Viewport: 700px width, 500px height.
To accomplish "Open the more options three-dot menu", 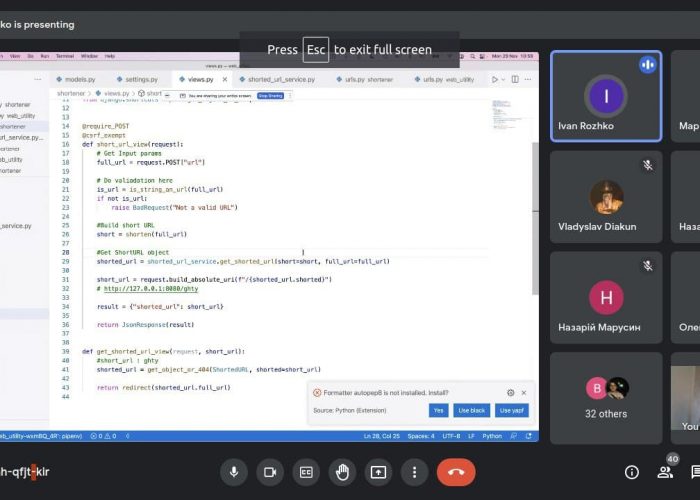I will click(x=414, y=472).
